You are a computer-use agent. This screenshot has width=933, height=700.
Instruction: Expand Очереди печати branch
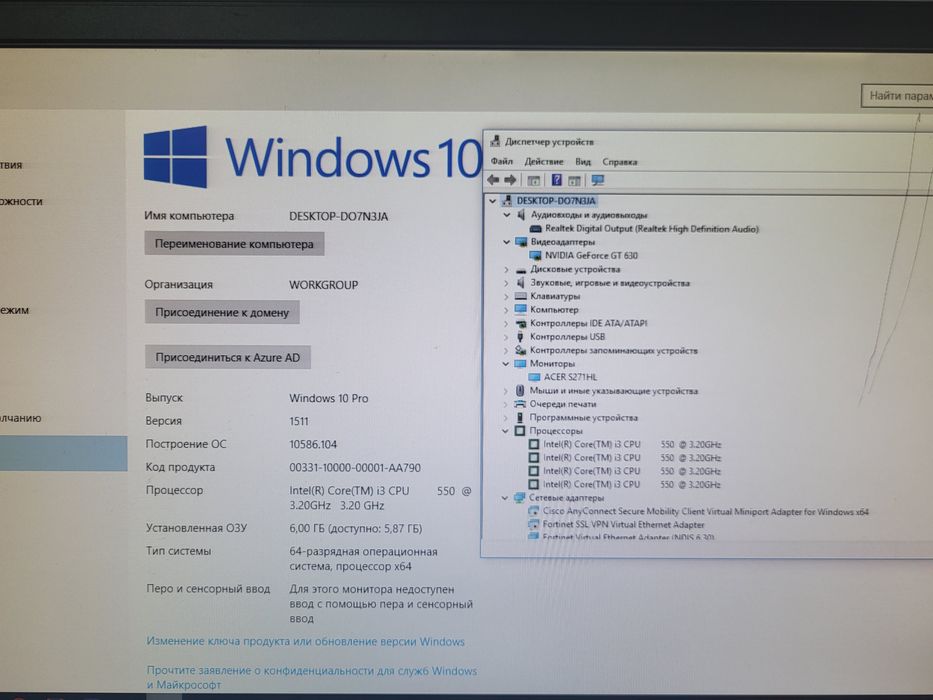point(505,404)
